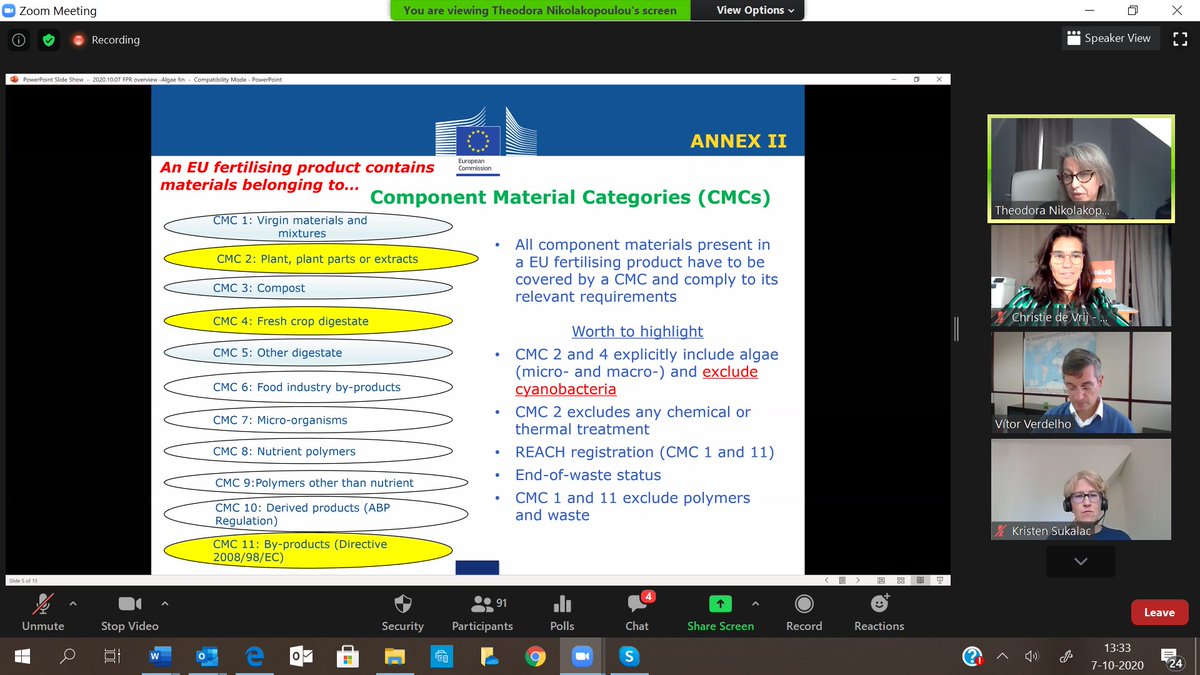Collapse participant videos with the down chevron
This screenshot has height=675, width=1200.
click(1080, 561)
